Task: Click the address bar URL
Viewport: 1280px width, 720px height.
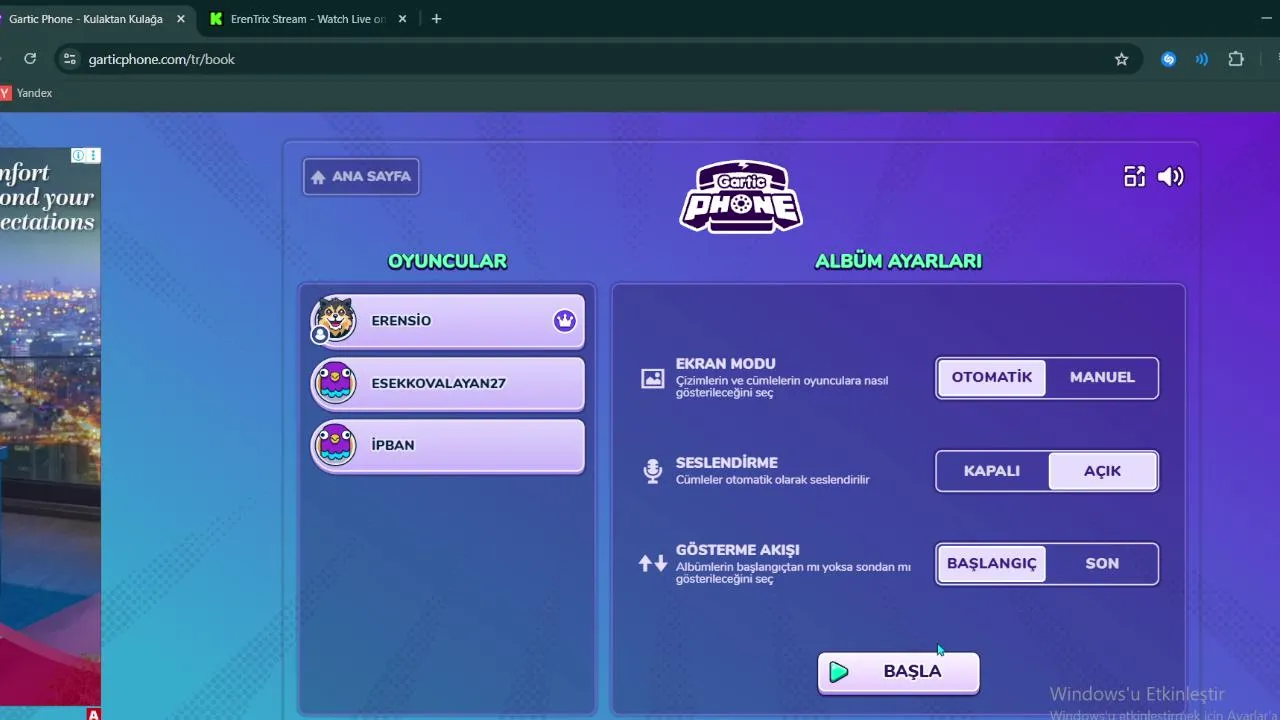Action: click(x=162, y=59)
